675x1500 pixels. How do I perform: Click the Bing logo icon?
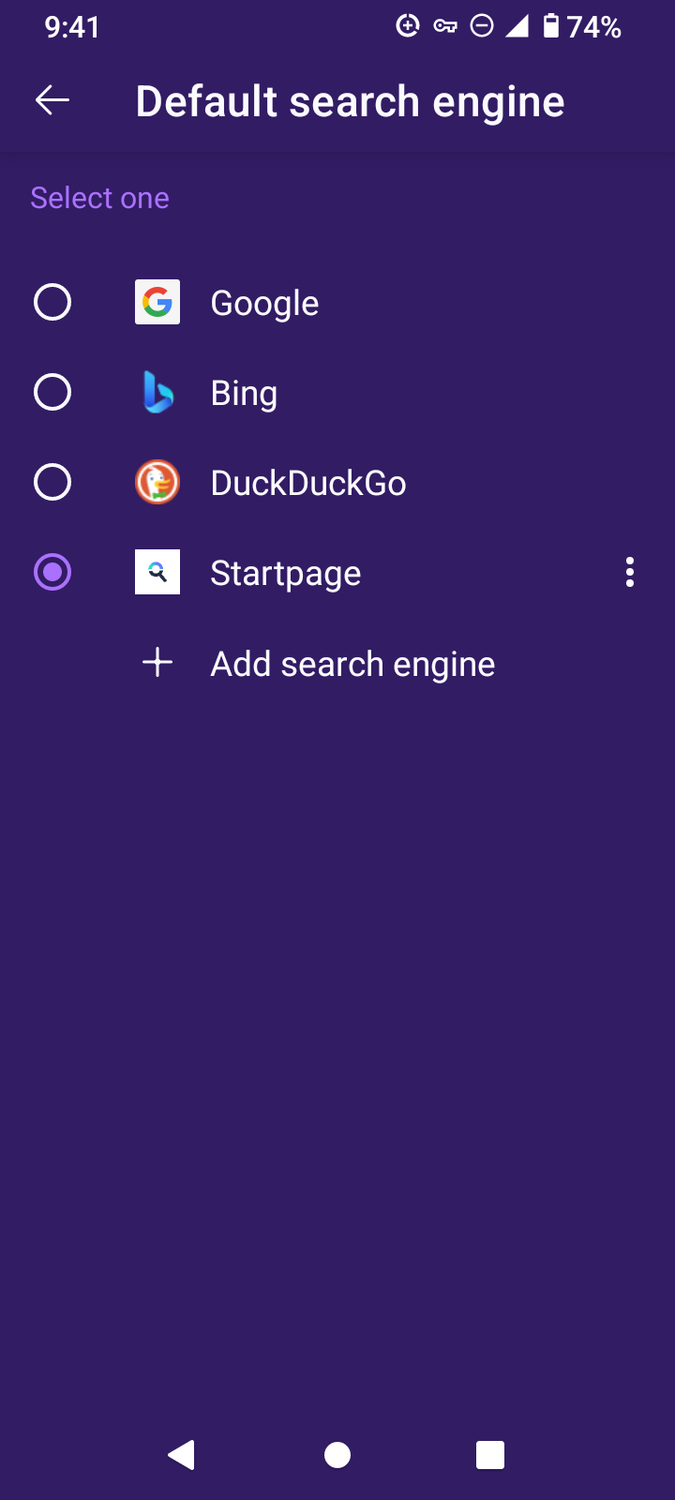(157, 392)
